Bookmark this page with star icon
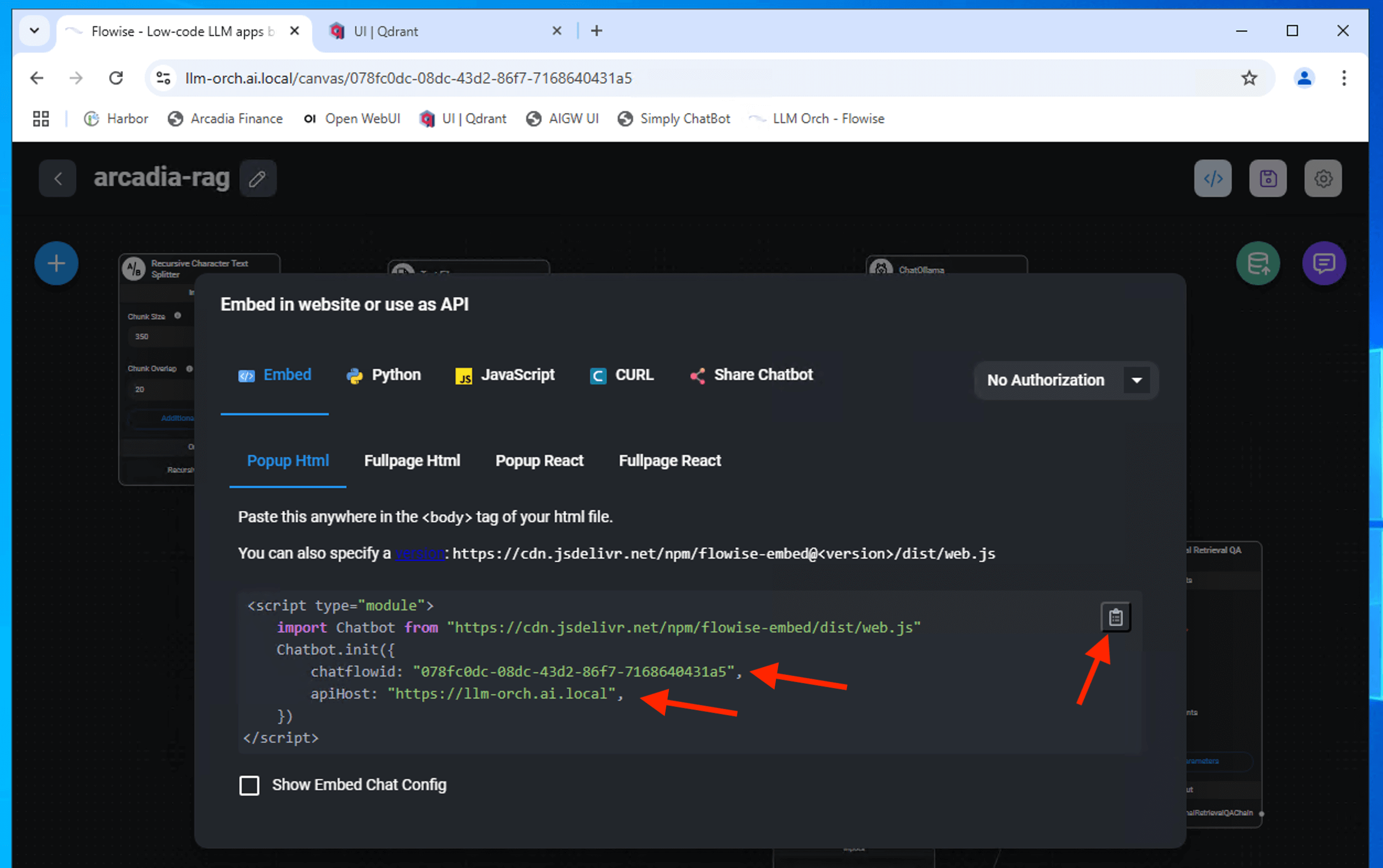Image resolution: width=1383 pixels, height=868 pixels. [x=1248, y=78]
